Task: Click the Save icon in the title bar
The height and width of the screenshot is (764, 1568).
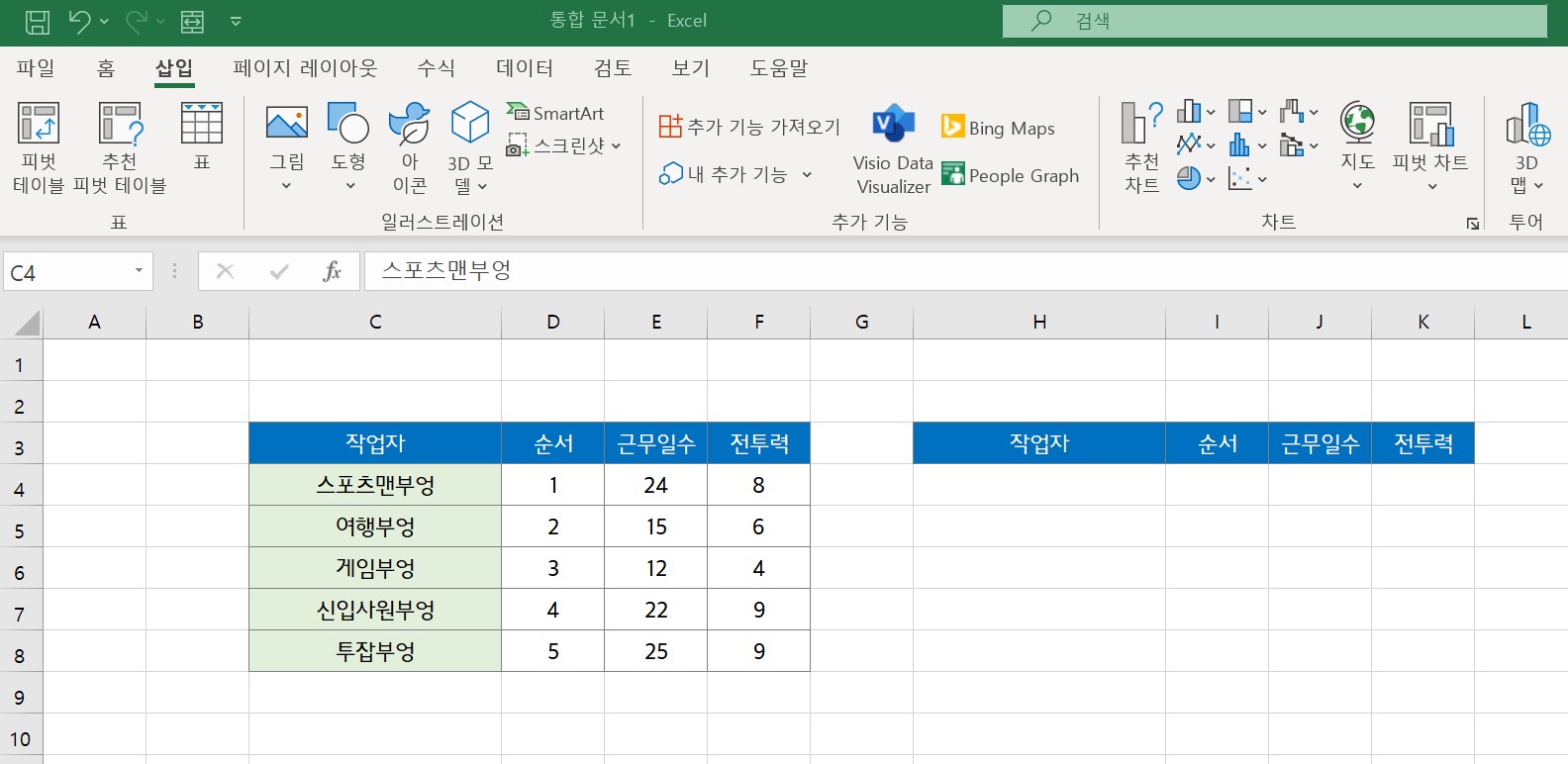Action: pos(37,21)
